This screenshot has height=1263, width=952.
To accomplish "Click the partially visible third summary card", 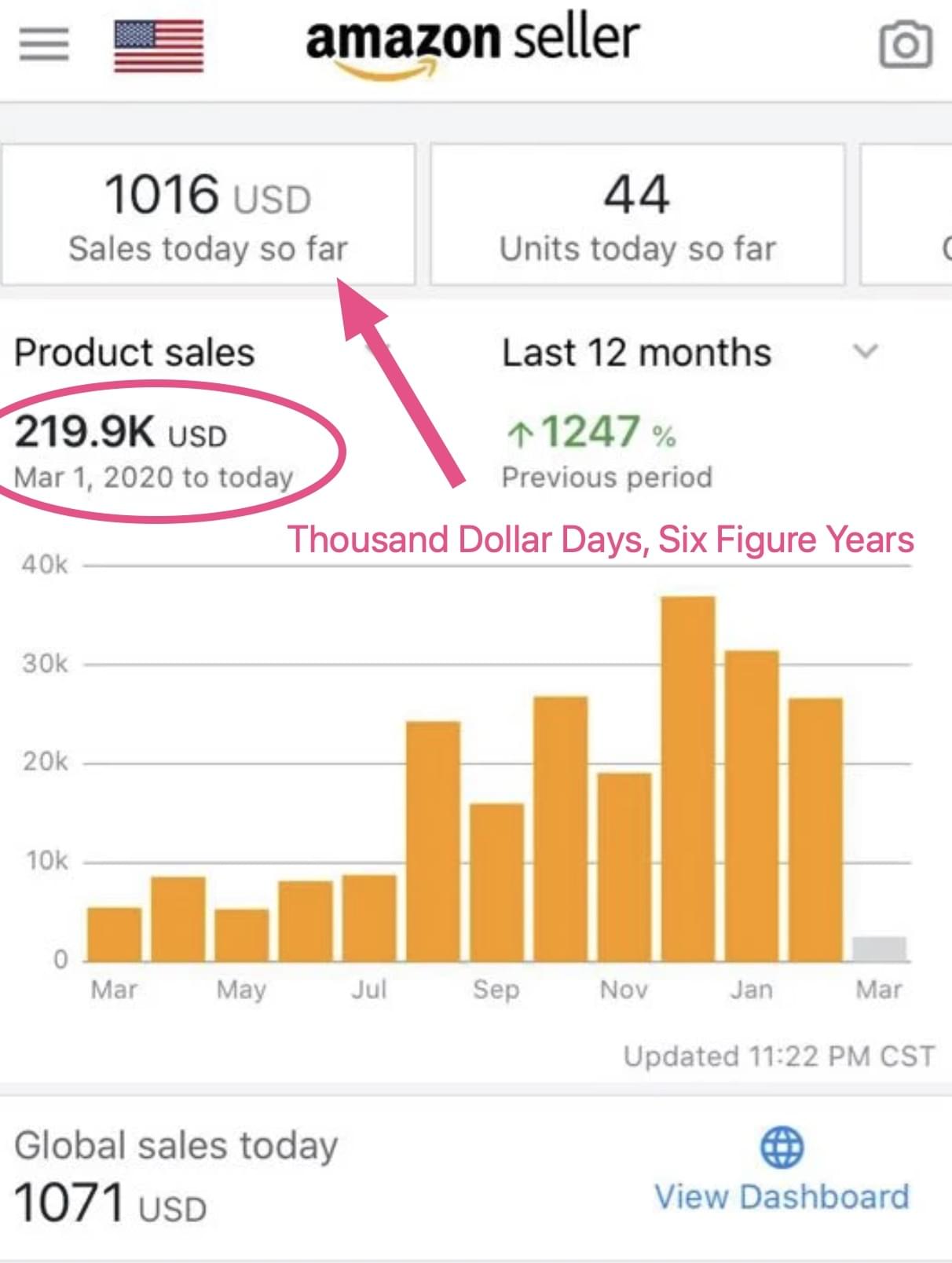I will click(906, 214).
